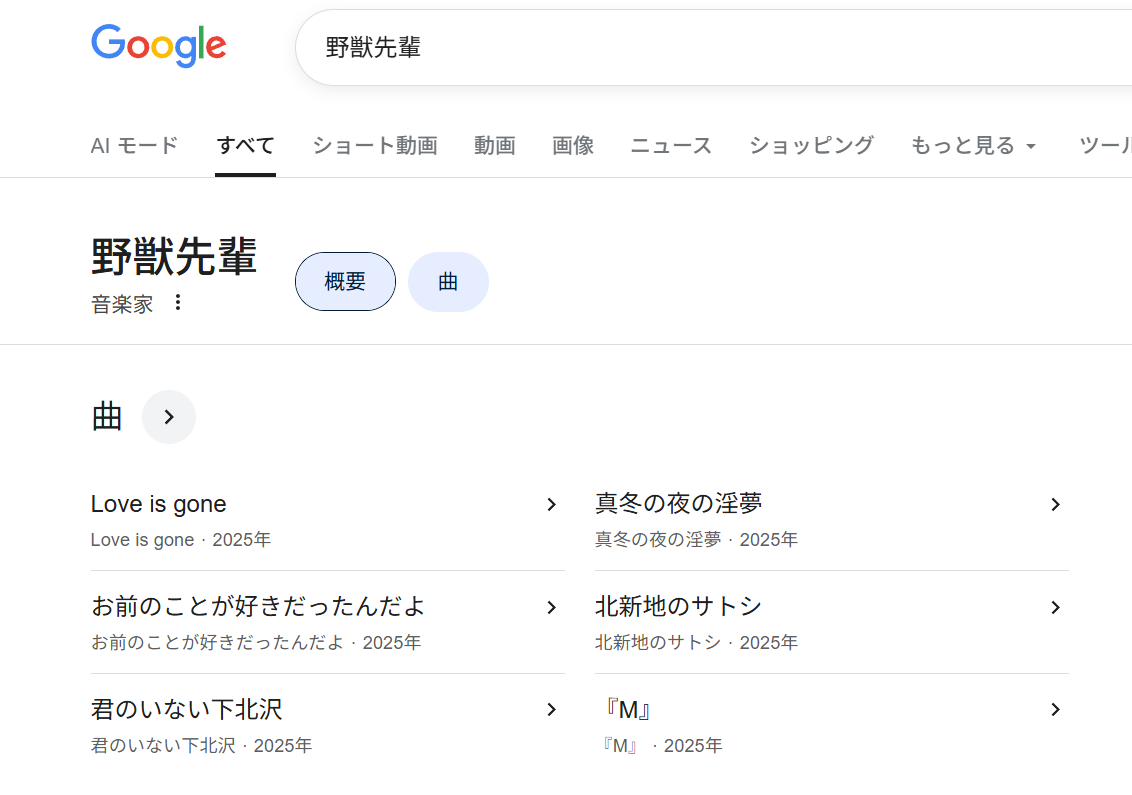Viewport: 1132px width, 795px height.
Task: Click chevron next to 『M』 song
Action: point(1055,710)
